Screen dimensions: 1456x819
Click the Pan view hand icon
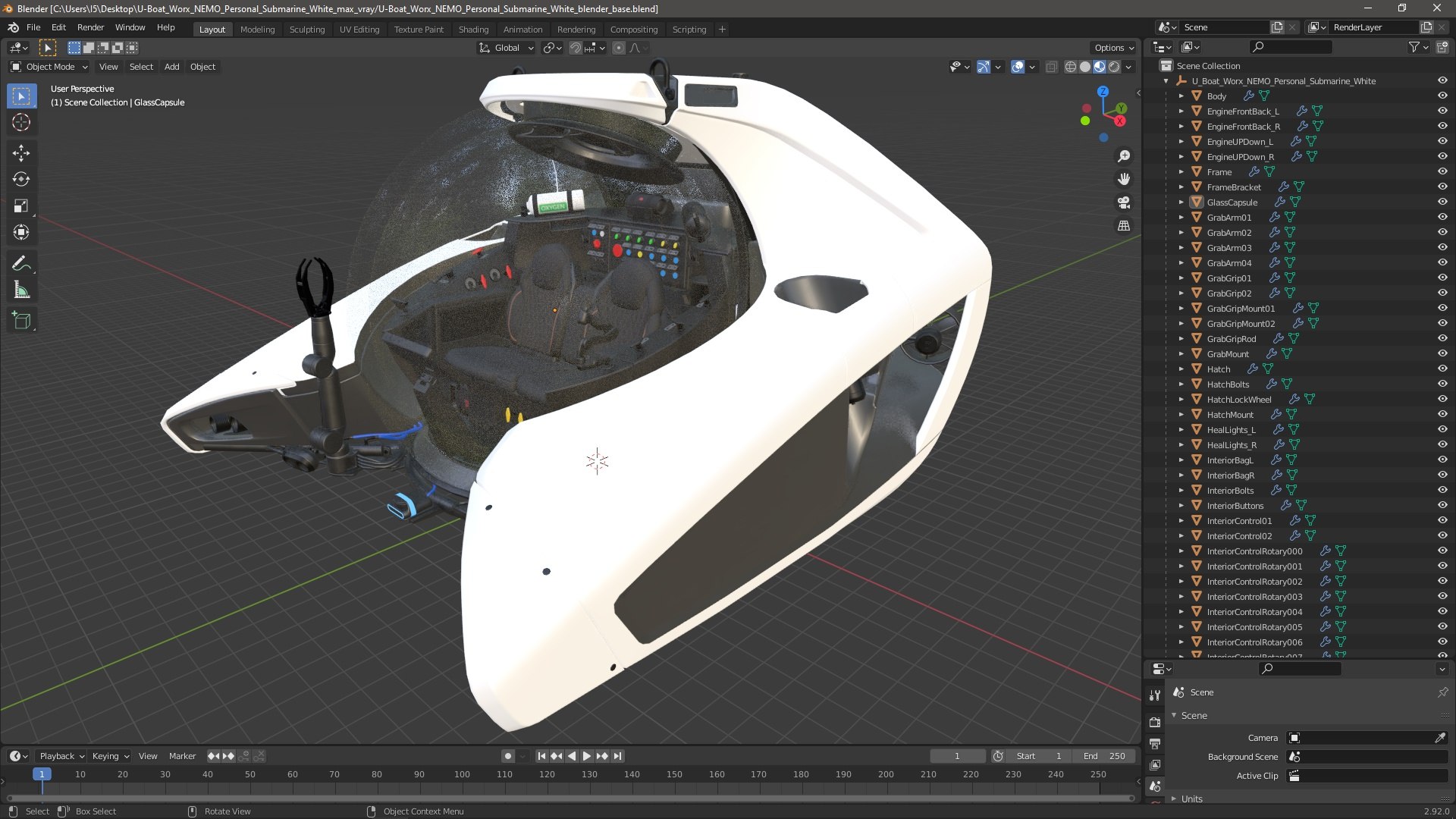(1124, 179)
